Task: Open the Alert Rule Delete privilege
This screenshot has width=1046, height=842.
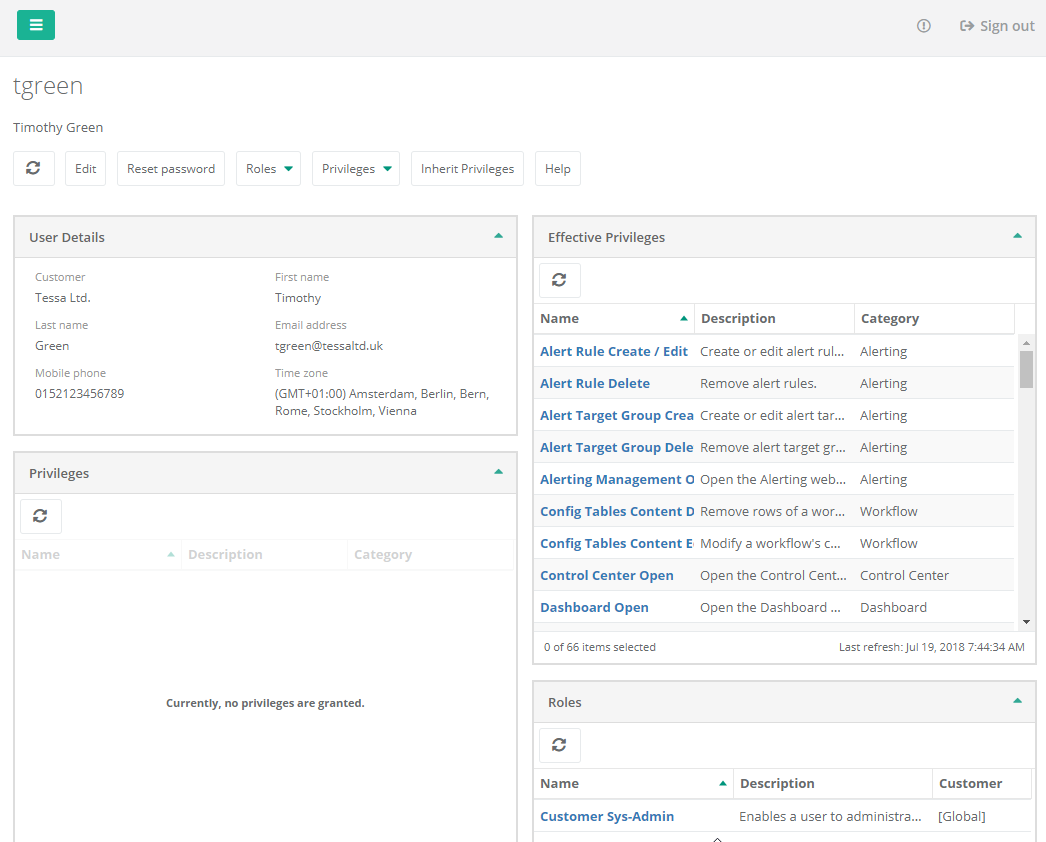Action: (x=595, y=384)
